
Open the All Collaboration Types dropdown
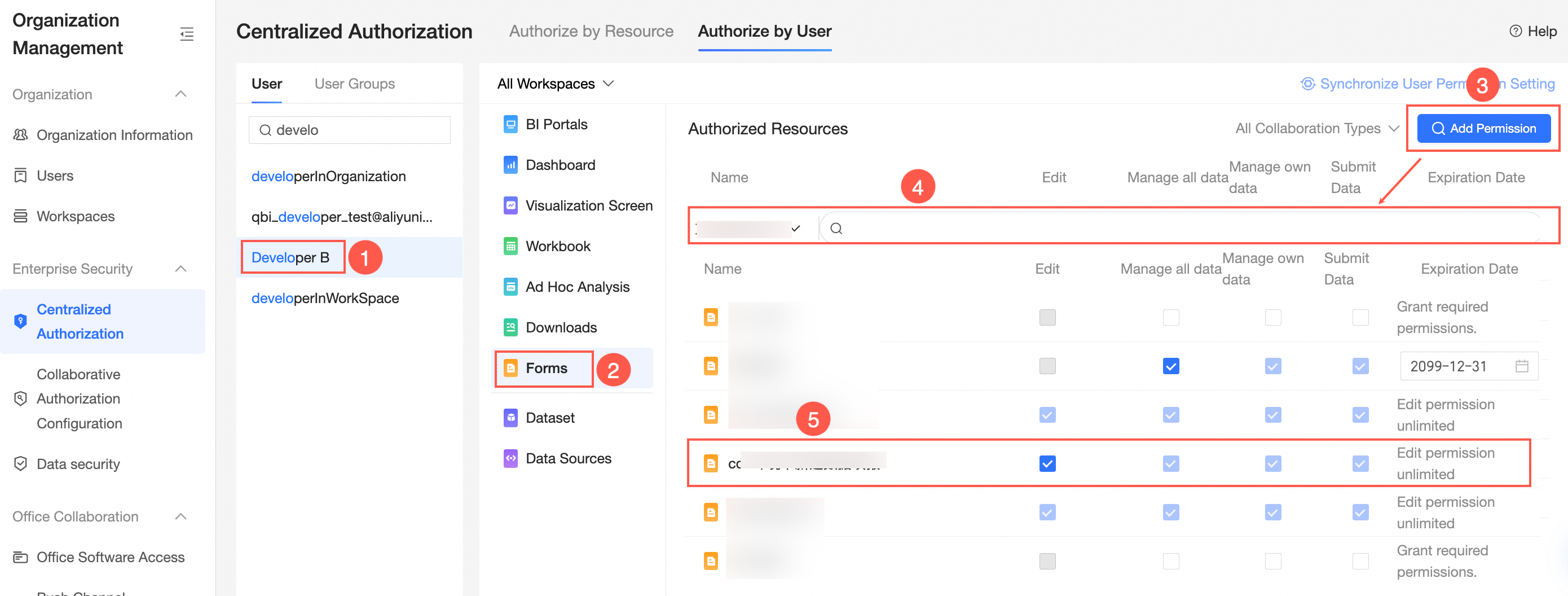coord(1317,129)
